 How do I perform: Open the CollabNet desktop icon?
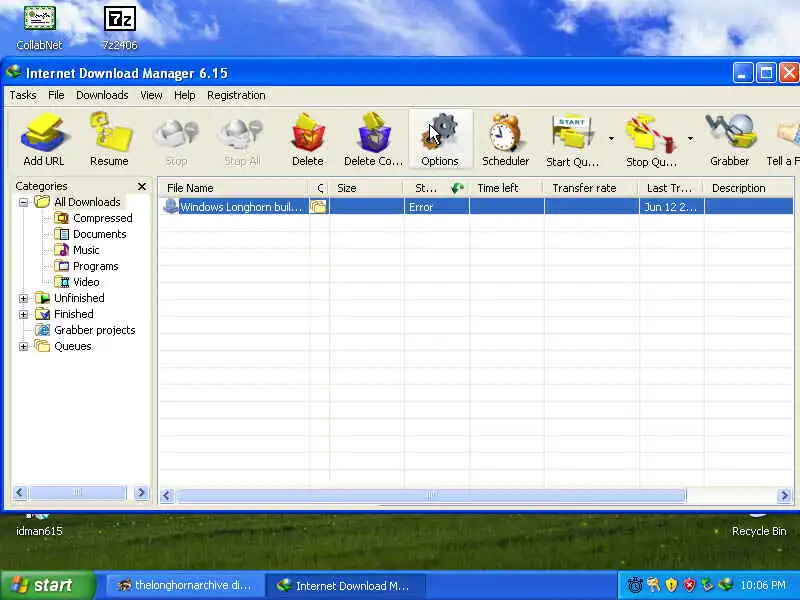39,28
